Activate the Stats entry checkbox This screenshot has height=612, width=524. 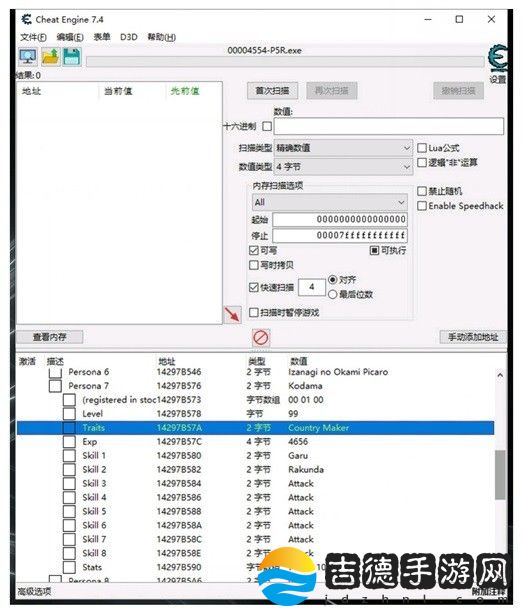(69, 567)
